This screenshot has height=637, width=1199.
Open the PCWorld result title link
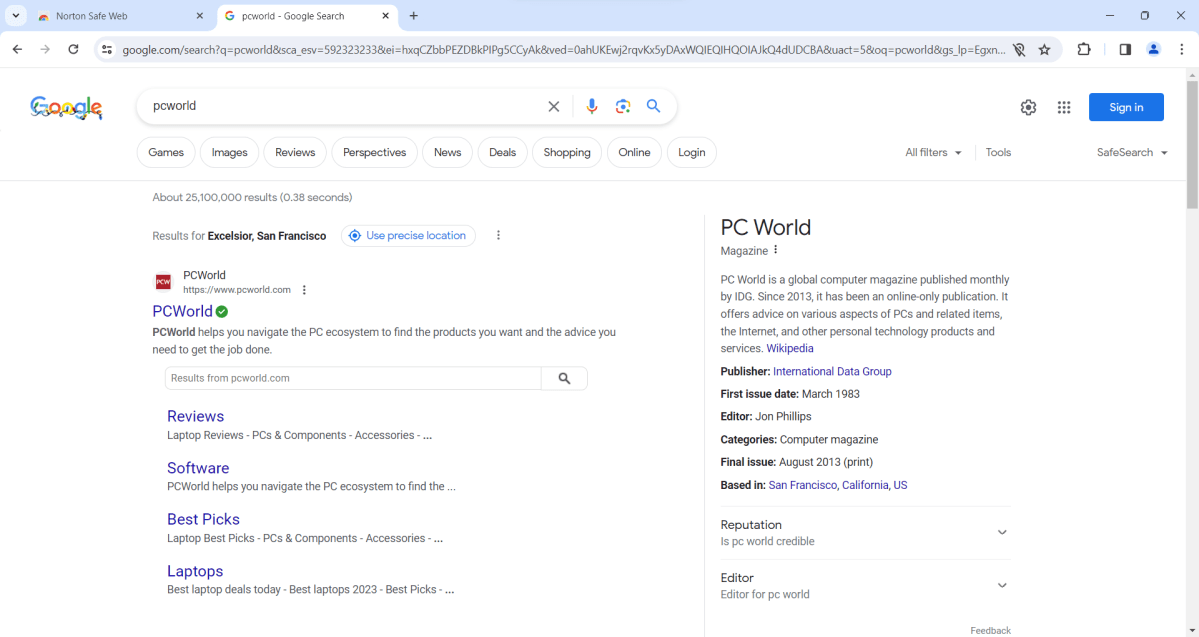point(182,311)
